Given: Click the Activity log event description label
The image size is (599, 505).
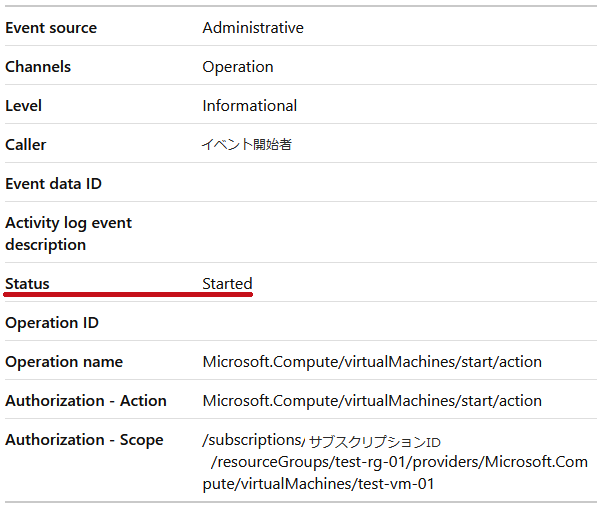Looking at the screenshot, I should [x=68, y=234].
